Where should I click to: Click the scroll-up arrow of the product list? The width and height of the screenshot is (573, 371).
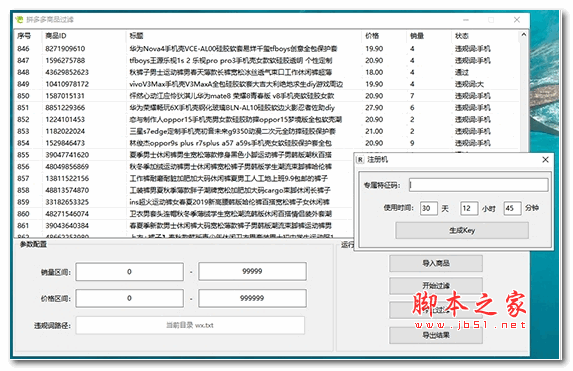click(523, 35)
